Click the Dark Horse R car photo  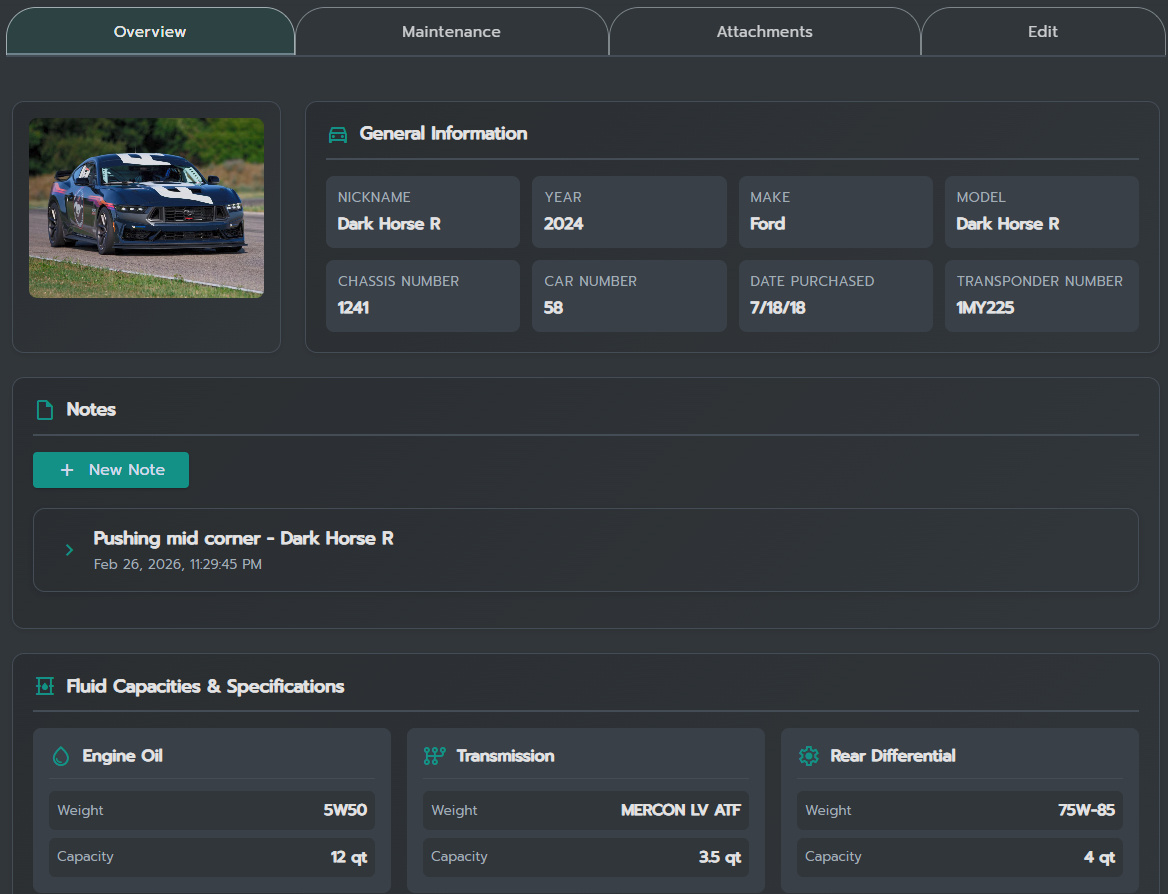(146, 208)
